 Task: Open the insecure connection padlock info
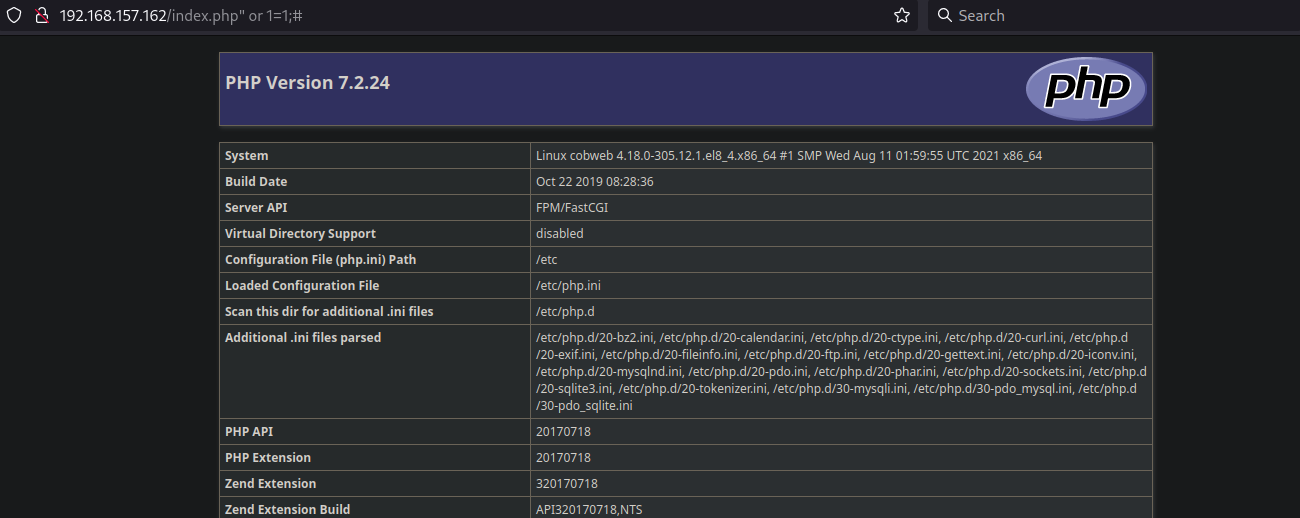(41, 16)
